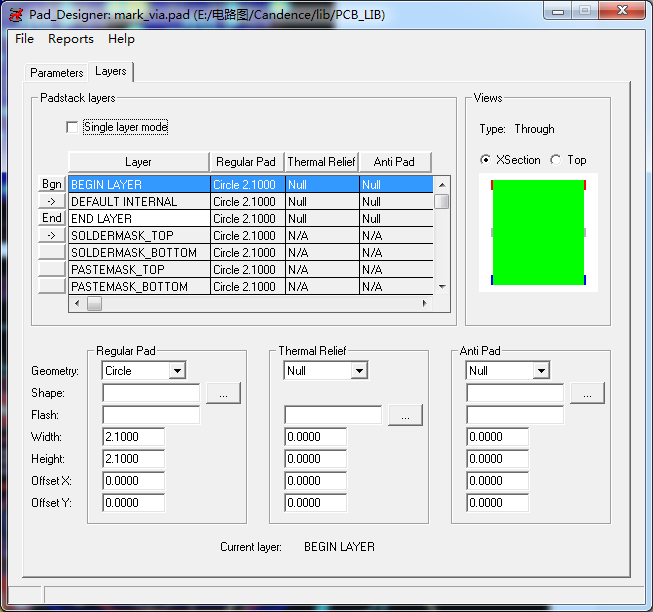Image resolution: width=653 pixels, height=612 pixels.
Task: Click the horizontal scrollbar thumb of layer list
Action: (x=95, y=304)
